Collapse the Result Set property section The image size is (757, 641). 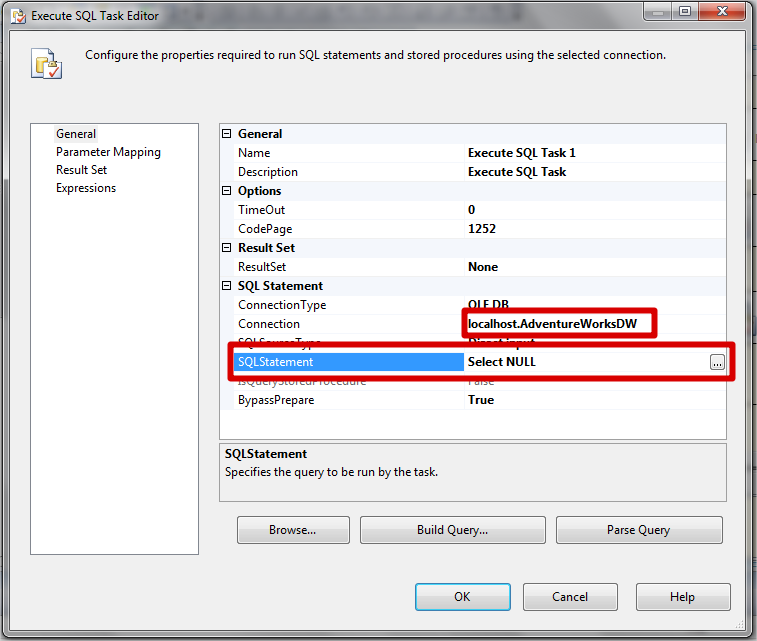226,248
